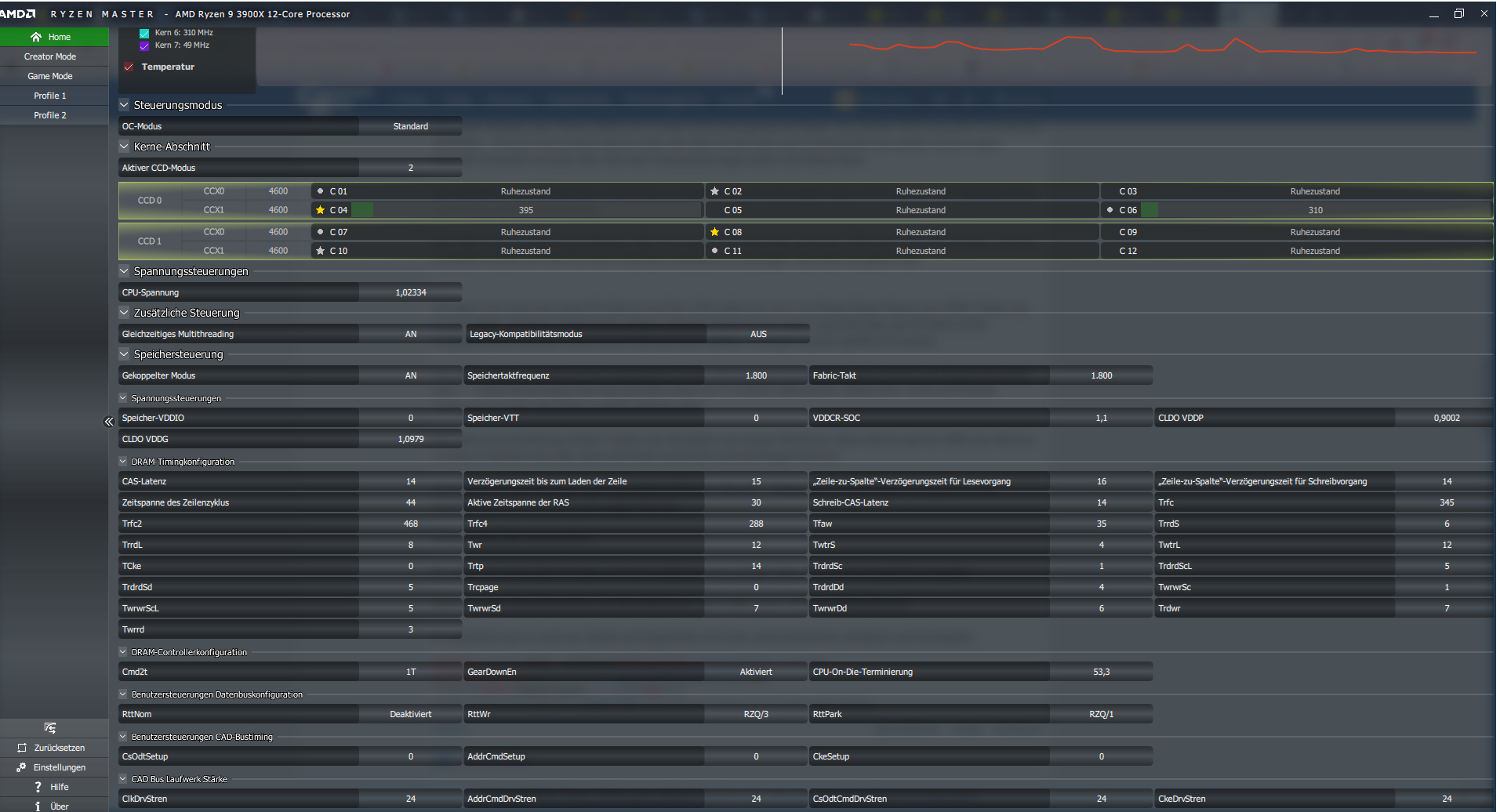Collapse the DRAM-Controllerkonfiguration subsection
The height and width of the screenshot is (812, 1500).
tap(123, 652)
